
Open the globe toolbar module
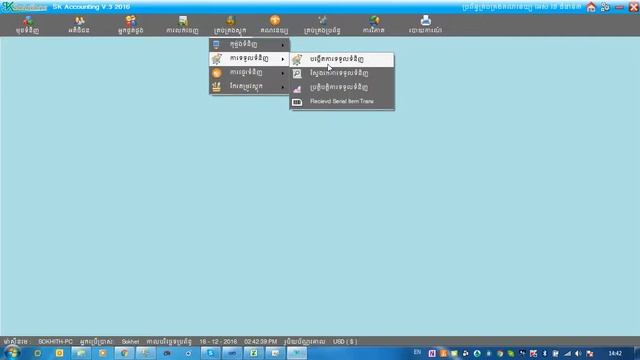pyautogui.click(x=374, y=25)
